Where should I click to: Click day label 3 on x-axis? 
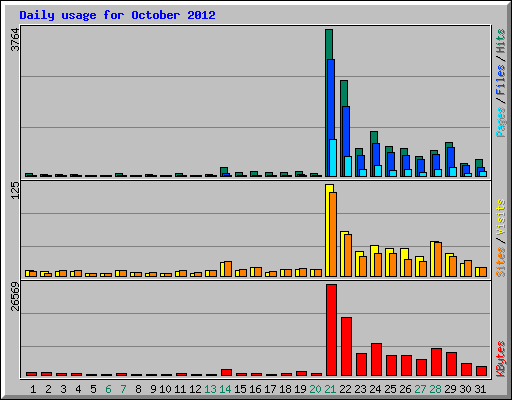pos(63,389)
